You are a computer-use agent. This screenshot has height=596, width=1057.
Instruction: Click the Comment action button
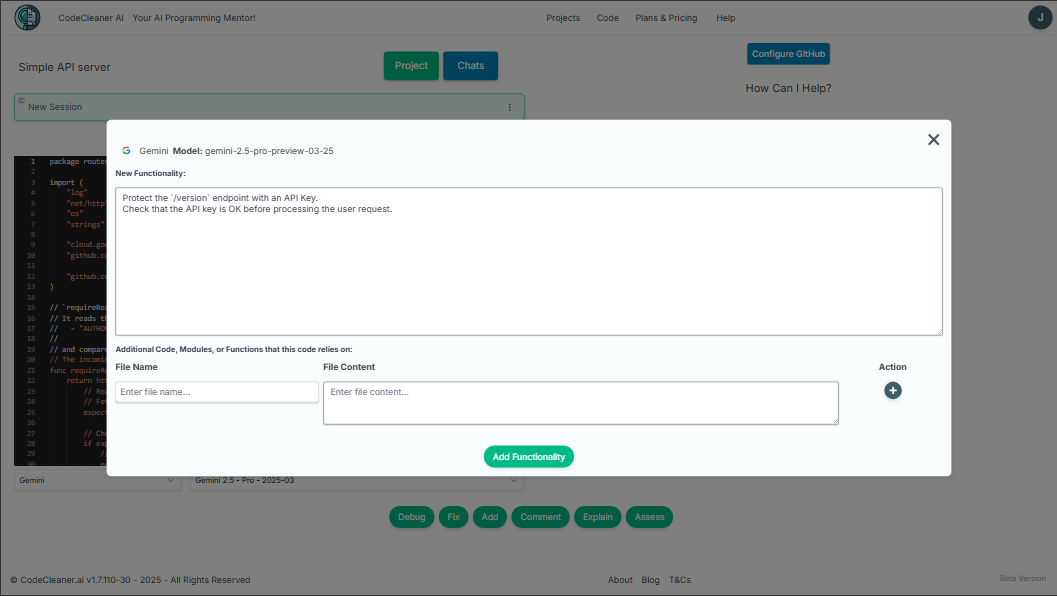pyautogui.click(x=541, y=517)
